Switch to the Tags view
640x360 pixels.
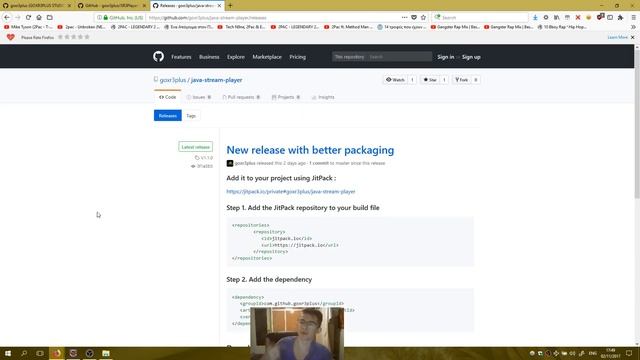point(191,116)
